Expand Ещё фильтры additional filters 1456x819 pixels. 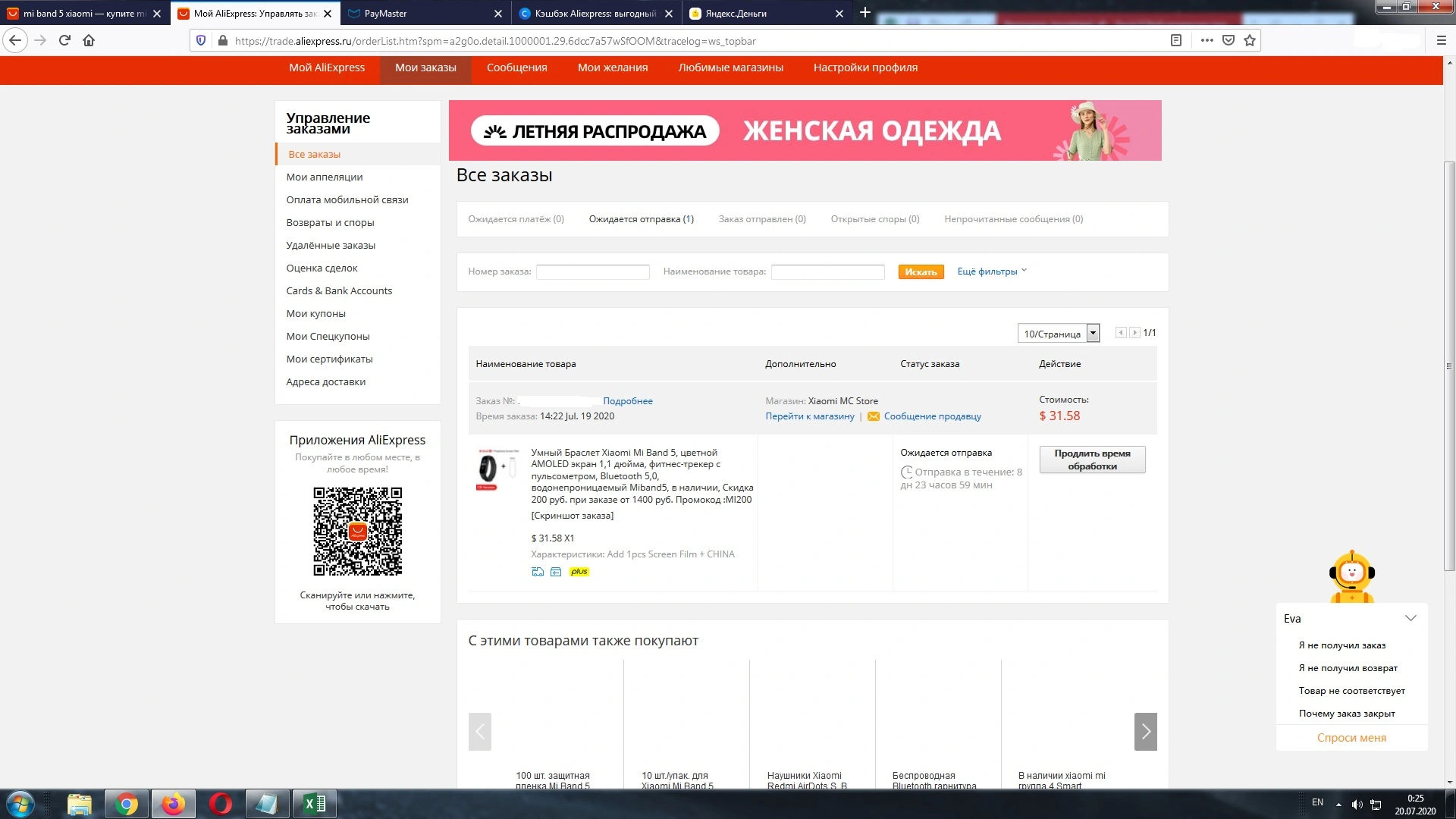[992, 271]
